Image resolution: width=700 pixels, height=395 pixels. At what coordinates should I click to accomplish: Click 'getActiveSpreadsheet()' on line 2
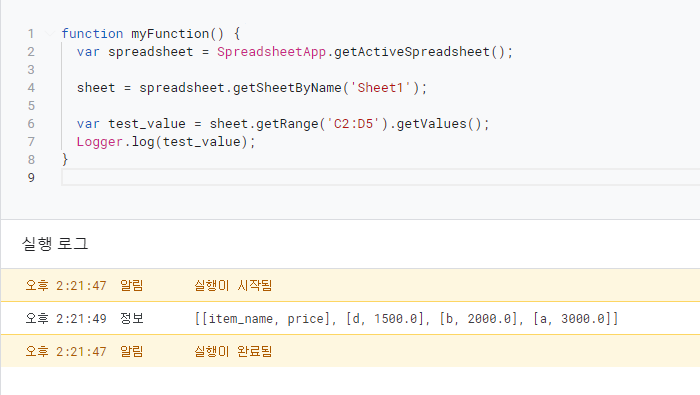[420, 52]
